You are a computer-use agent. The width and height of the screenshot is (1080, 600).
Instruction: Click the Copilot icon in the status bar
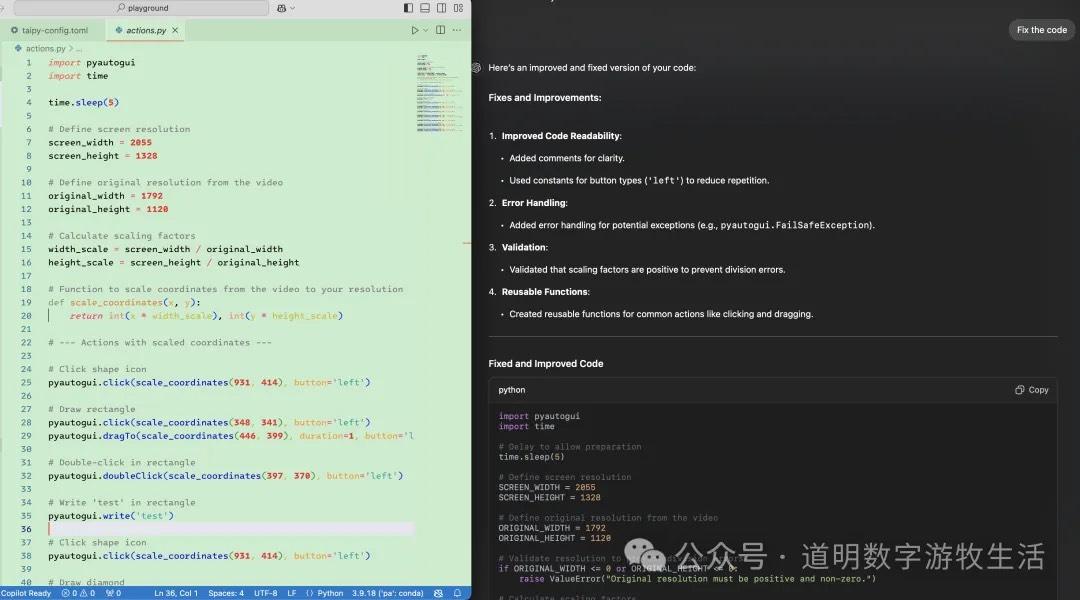(25, 592)
